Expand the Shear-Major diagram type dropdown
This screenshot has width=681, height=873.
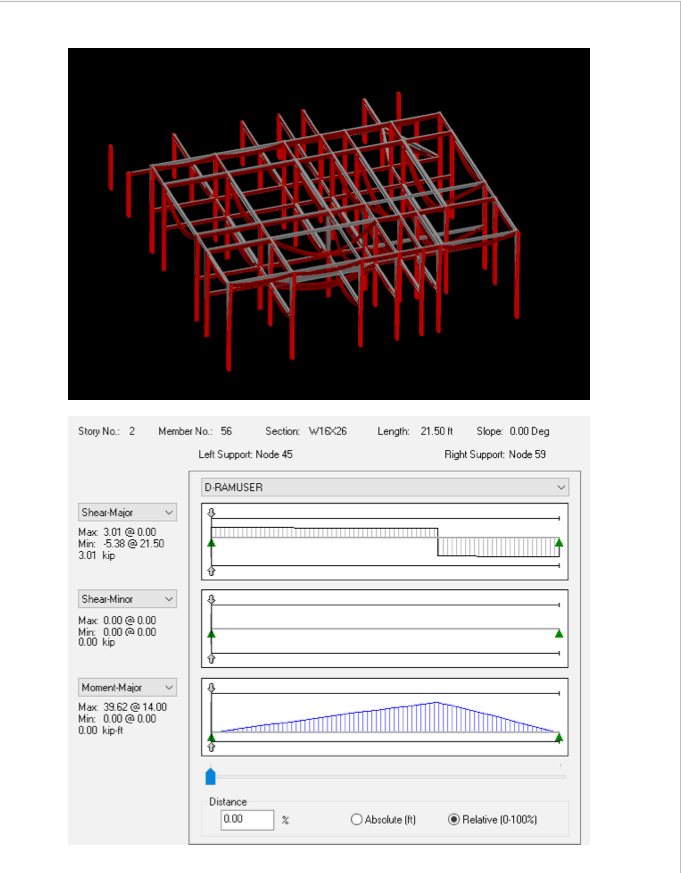pyautogui.click(x=127, y=512)
